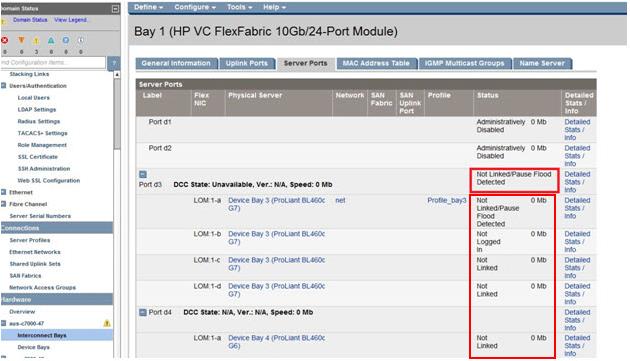Open the Domain Status link
630x361 pixels.
click(30, 20)
